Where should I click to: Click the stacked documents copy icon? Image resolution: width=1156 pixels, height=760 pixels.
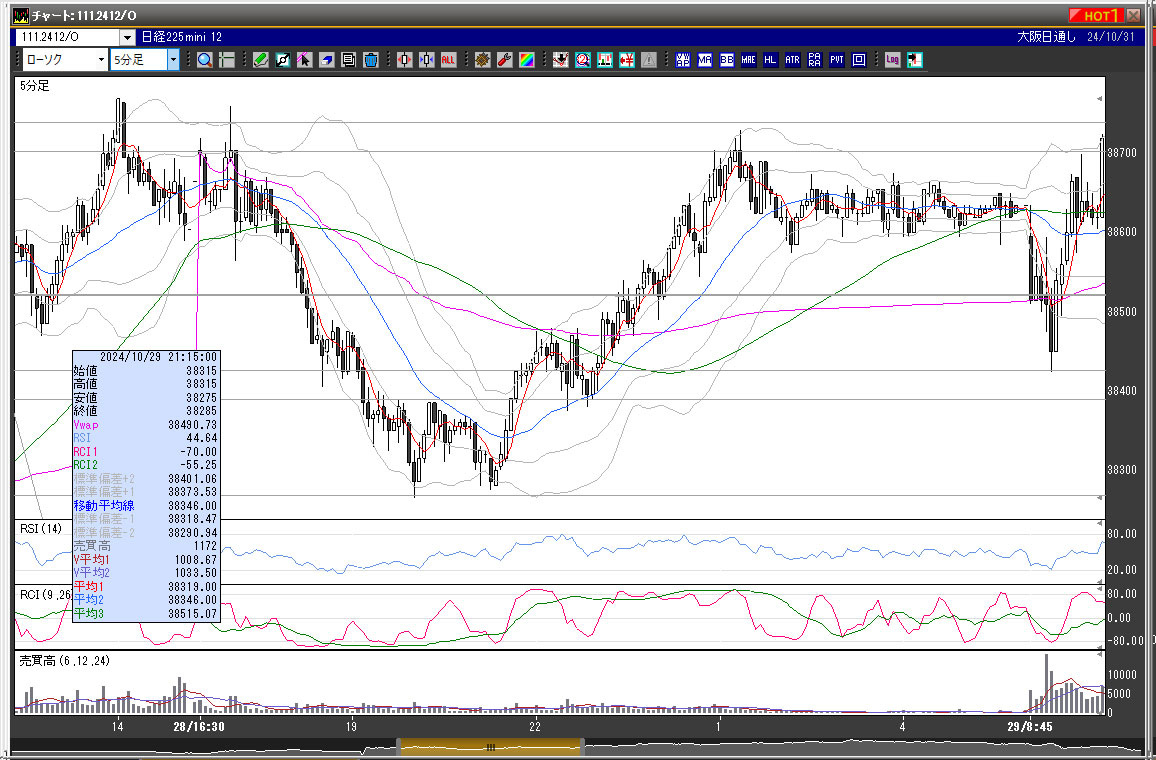[x=349, y=60]
